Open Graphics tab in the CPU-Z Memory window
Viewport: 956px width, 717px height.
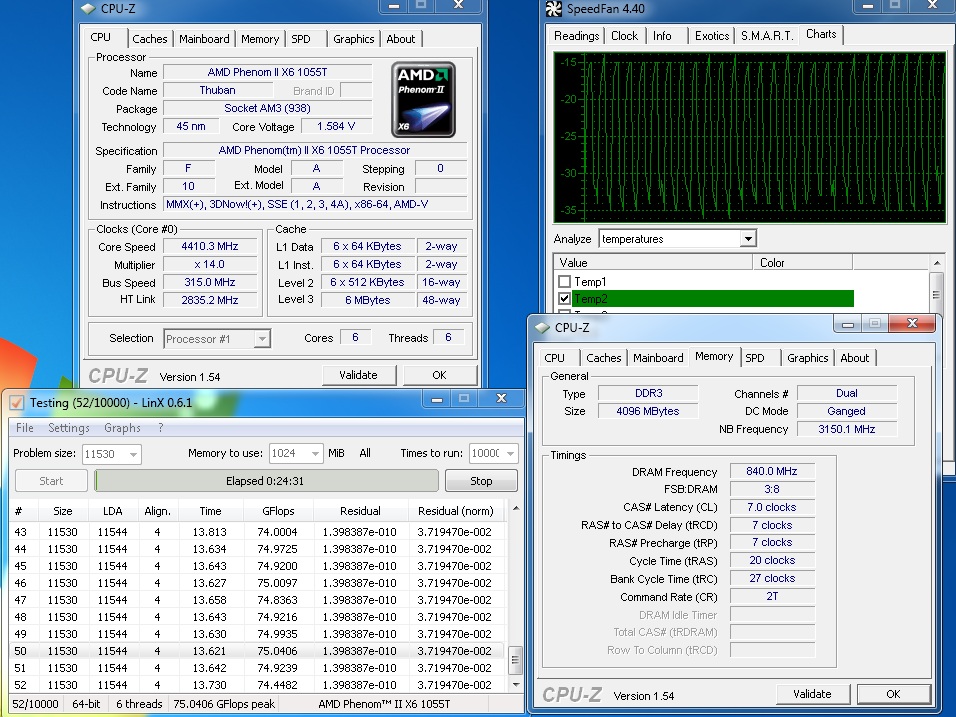pos(807,358)
